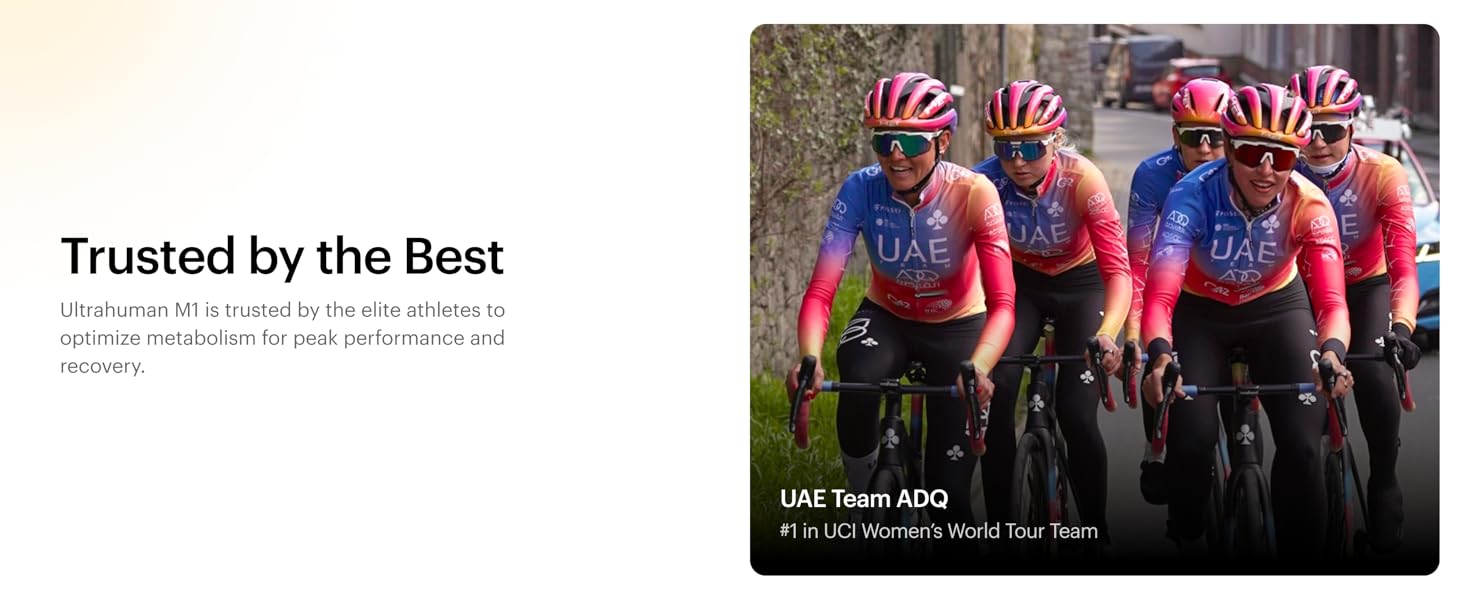Screen dimensions: 1464x600
Task: Open the UAE Team ADQ caption title
Action: pos(864,498)
